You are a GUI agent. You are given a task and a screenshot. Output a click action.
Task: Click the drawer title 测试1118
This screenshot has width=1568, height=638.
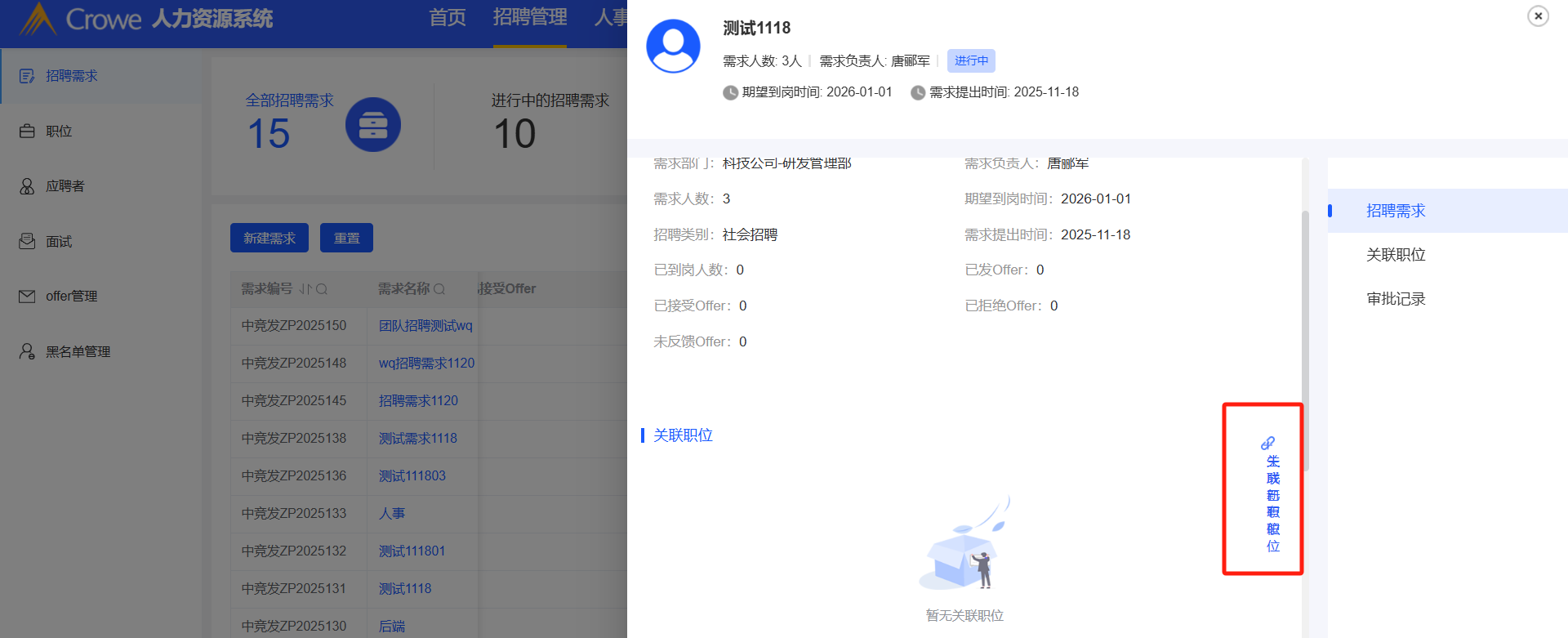click(757, 29)
